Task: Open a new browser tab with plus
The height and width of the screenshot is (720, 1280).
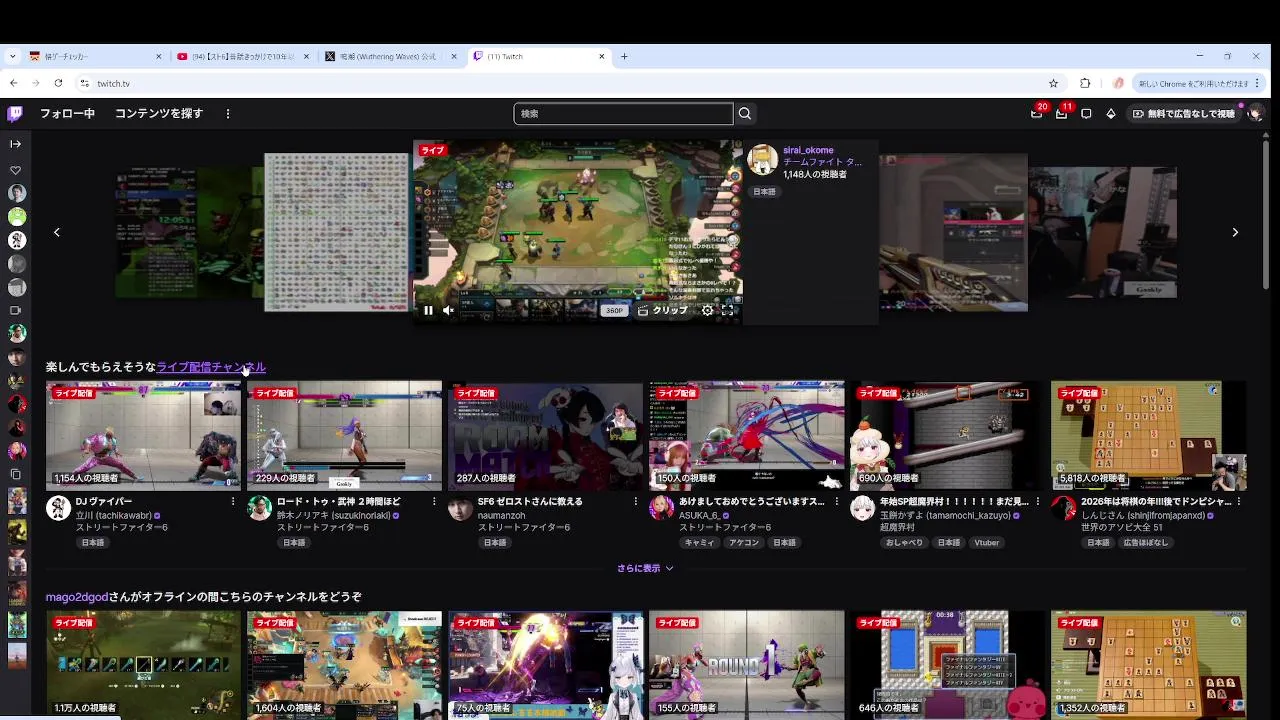Action: tap(624, 56)
